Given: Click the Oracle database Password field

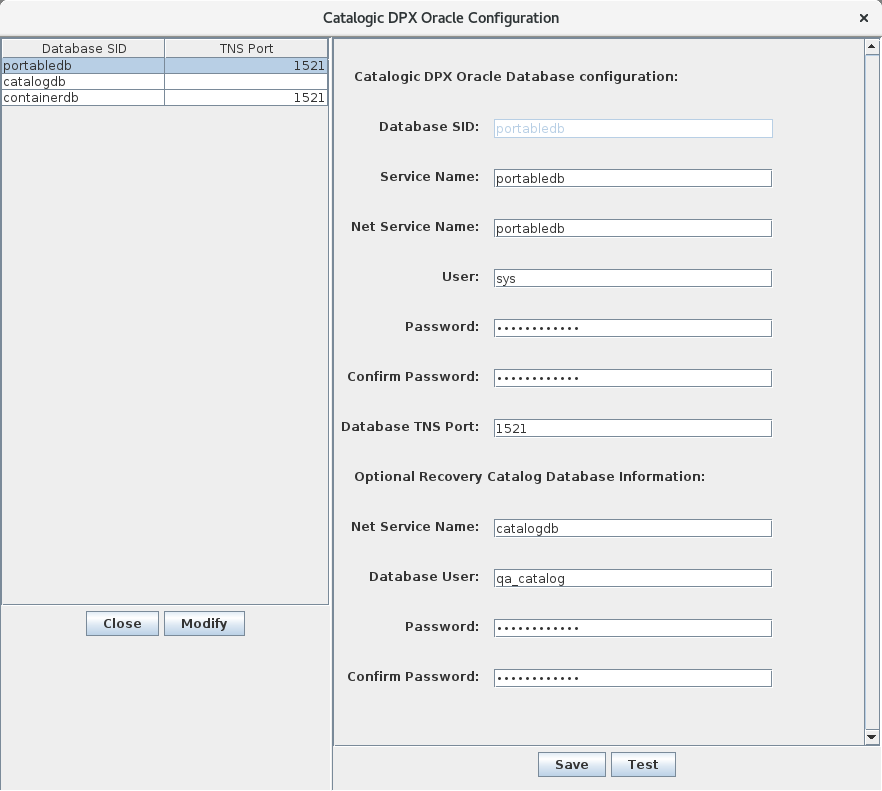Looking at the screenshot, I should click(x=632, y=328).
